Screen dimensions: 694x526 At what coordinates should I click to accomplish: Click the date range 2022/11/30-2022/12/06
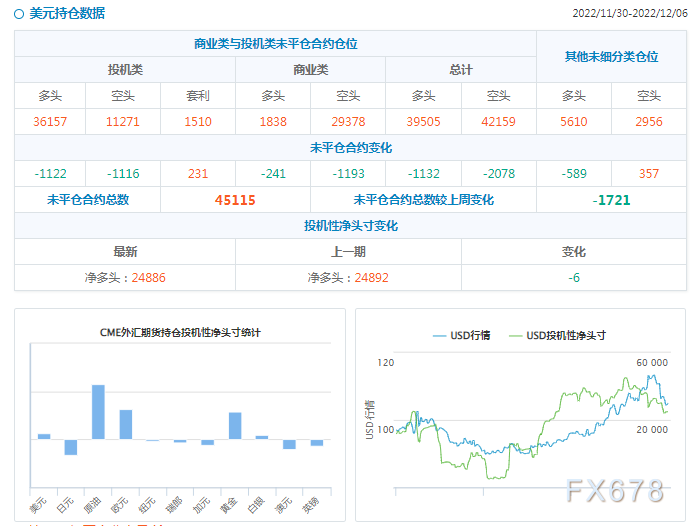tap(630, 13)
